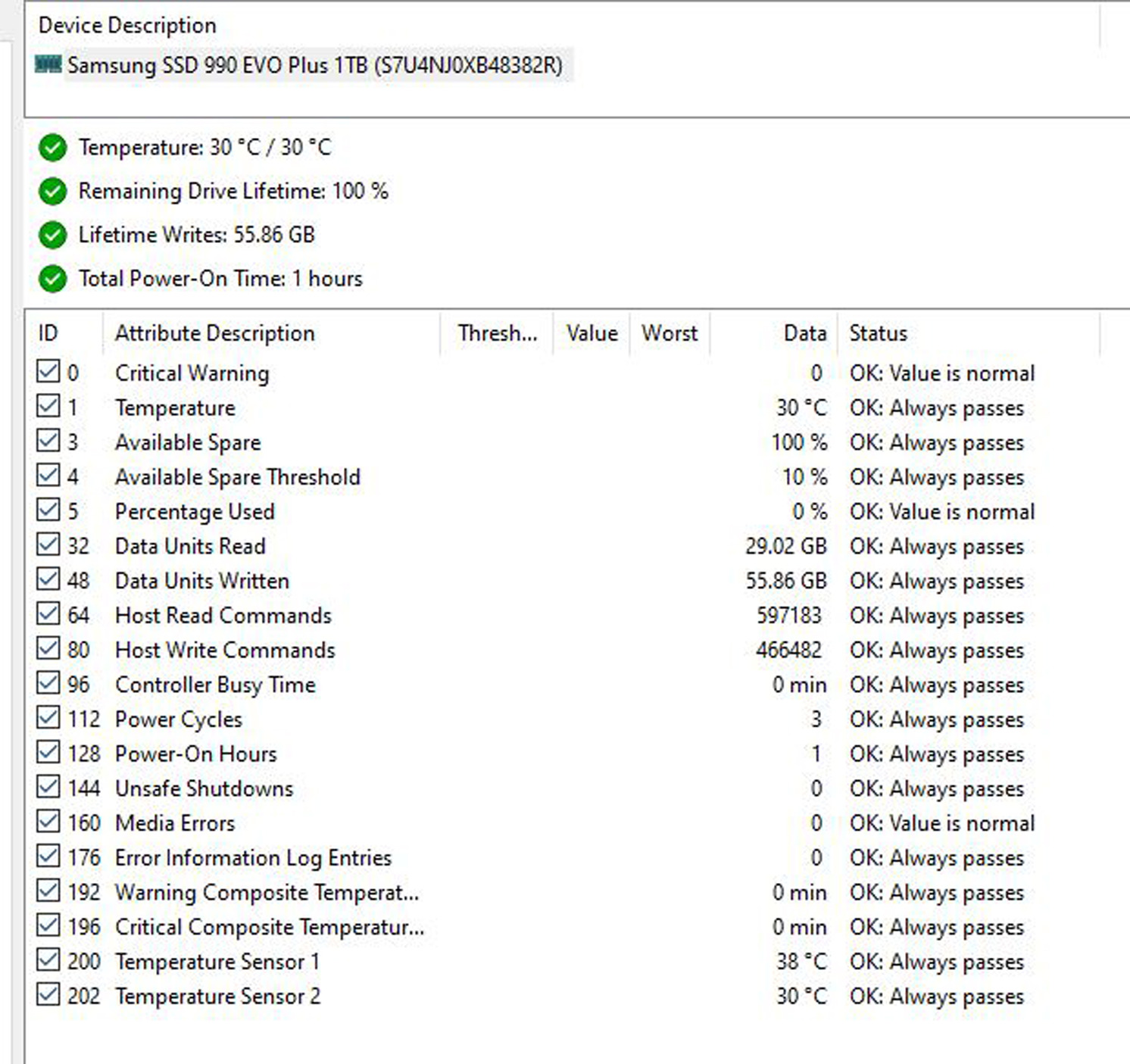Image resolution: width=1130 pixels, height=1064 pixels.
Task: Click the Critical Warning status OK: Value is normal
Action: [x=942, y=373]
